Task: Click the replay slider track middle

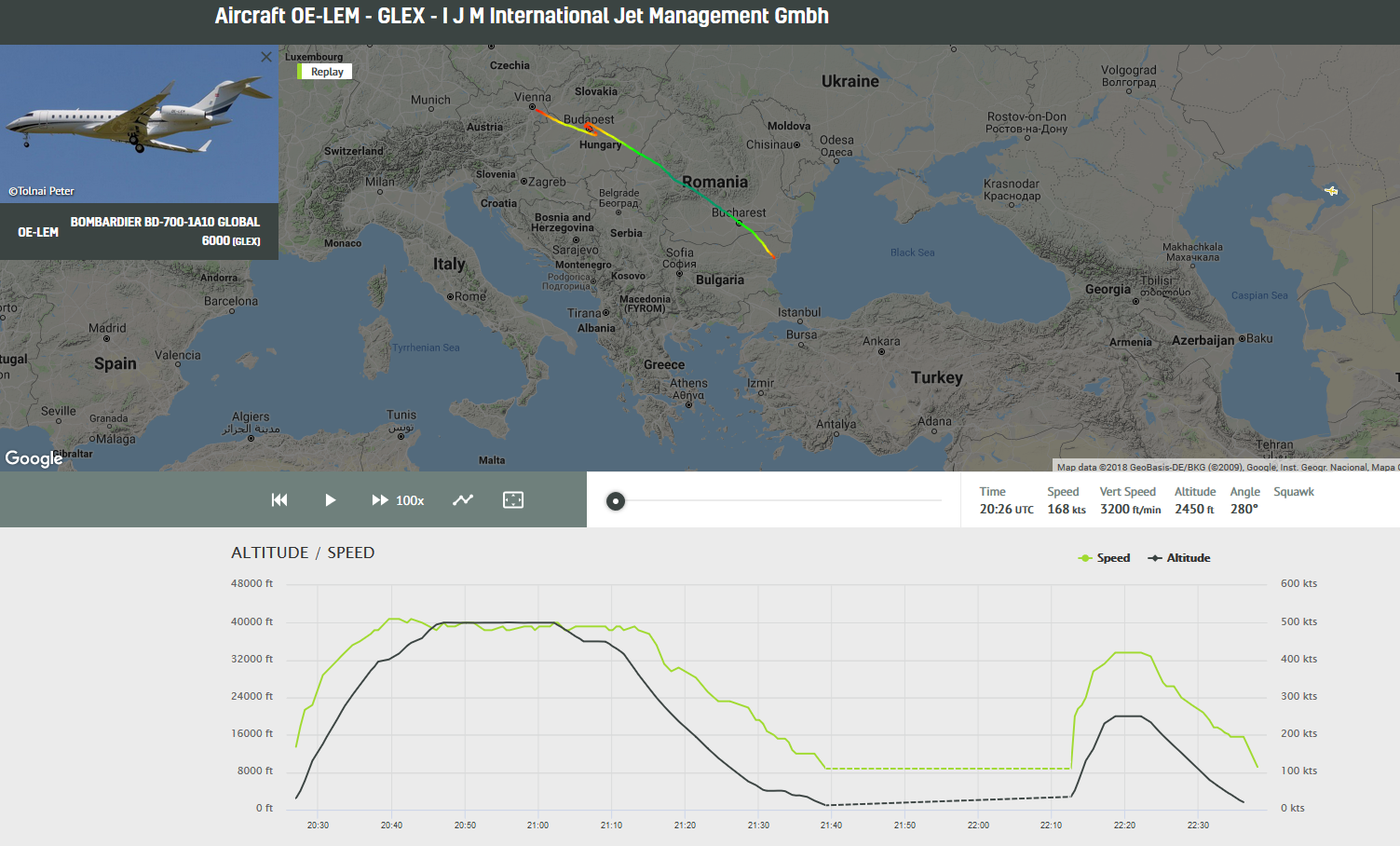Action: 778,501
